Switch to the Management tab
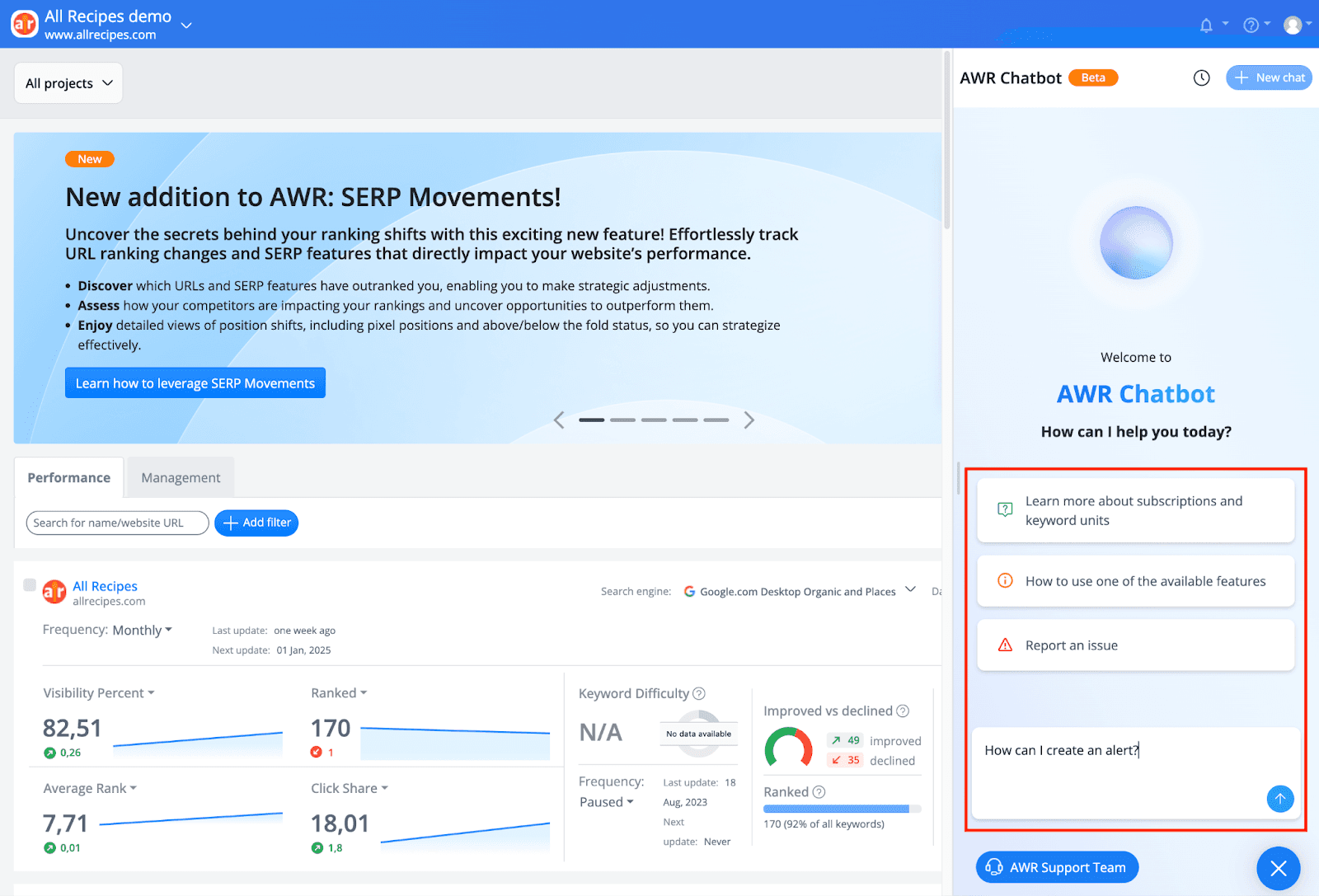Viewport: 1319px width, 896px height. 181,478
